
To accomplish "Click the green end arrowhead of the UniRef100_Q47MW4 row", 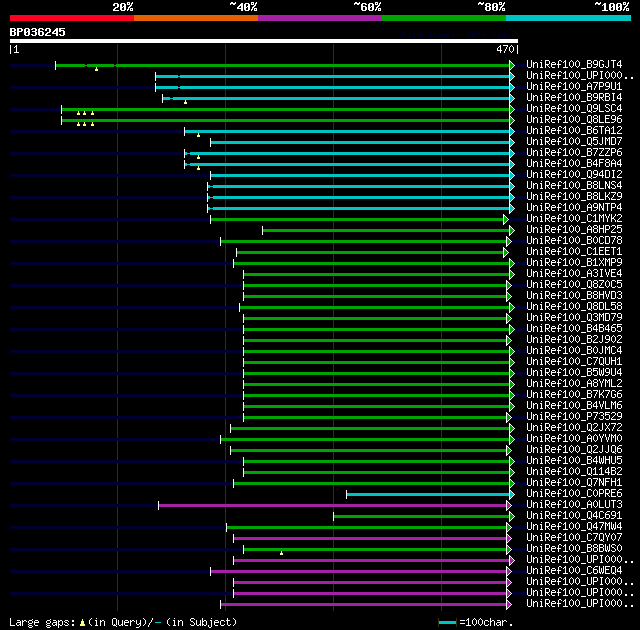I will 509,527.
